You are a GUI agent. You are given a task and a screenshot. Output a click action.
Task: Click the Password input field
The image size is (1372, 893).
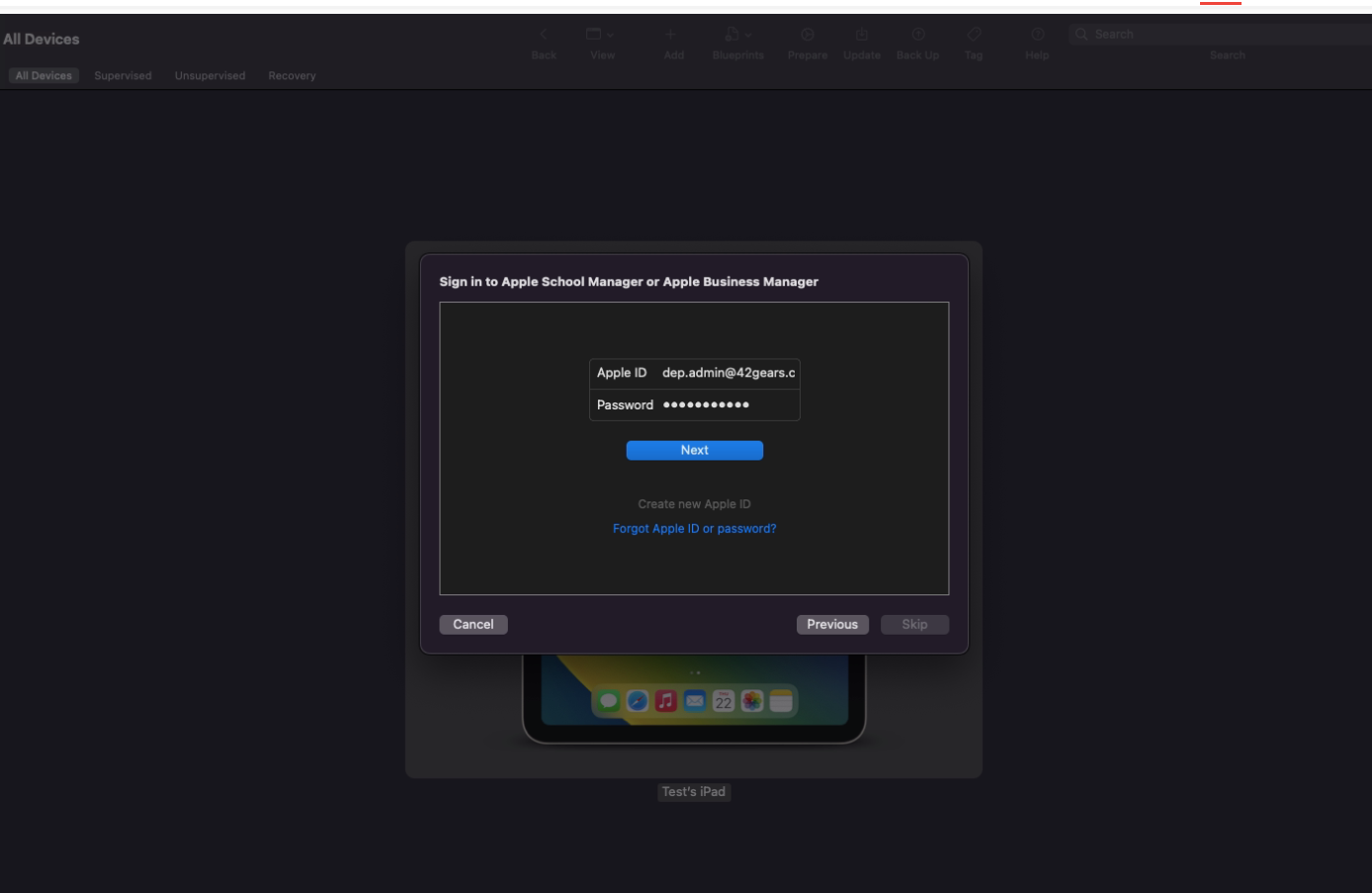point(695,404)
